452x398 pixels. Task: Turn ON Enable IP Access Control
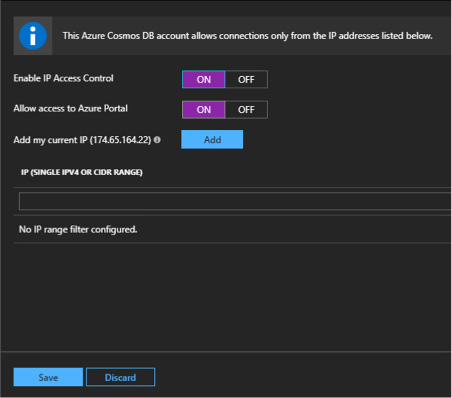[x=204, y=79]
